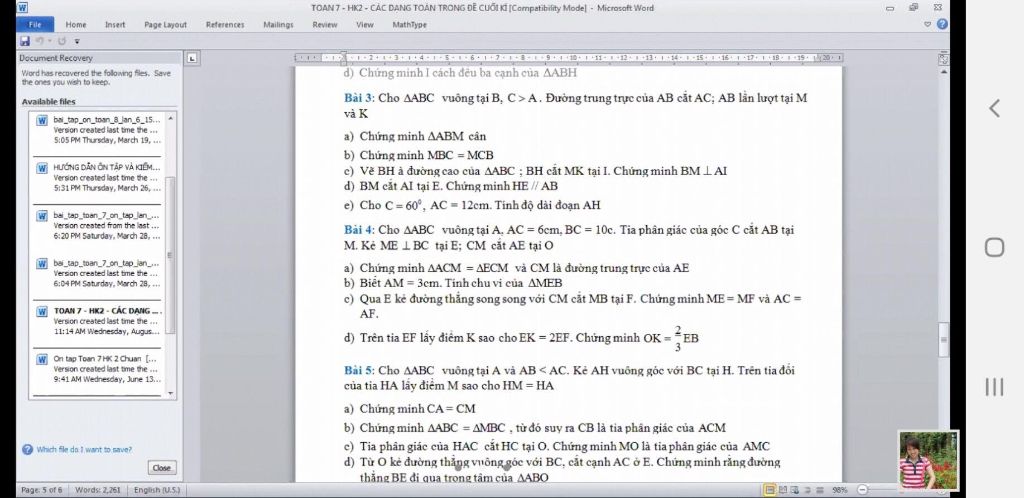This screenshot has width=1024, height=498.
Task: Open the MathType tab
Action: coord(409,25)
